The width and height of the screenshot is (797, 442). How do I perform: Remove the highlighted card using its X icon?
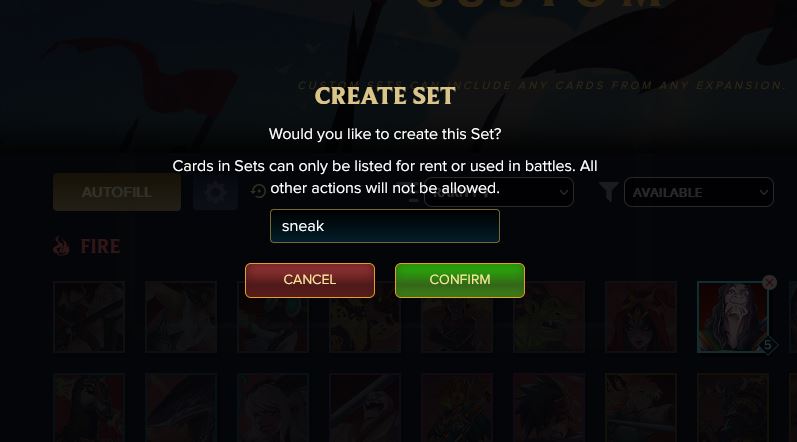click(770, 282)
